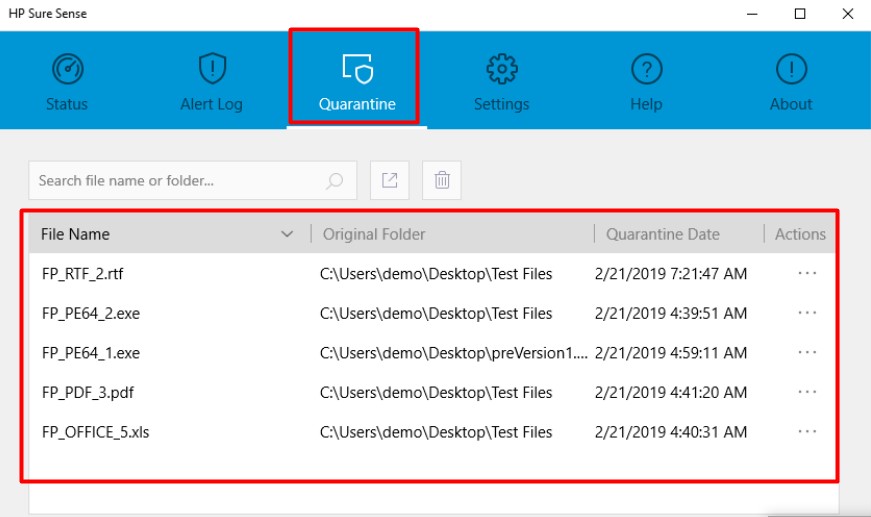Open actions menu for FP_RTF_2.rtf
This screenshot has height=517, width=871.
(808, 273)
